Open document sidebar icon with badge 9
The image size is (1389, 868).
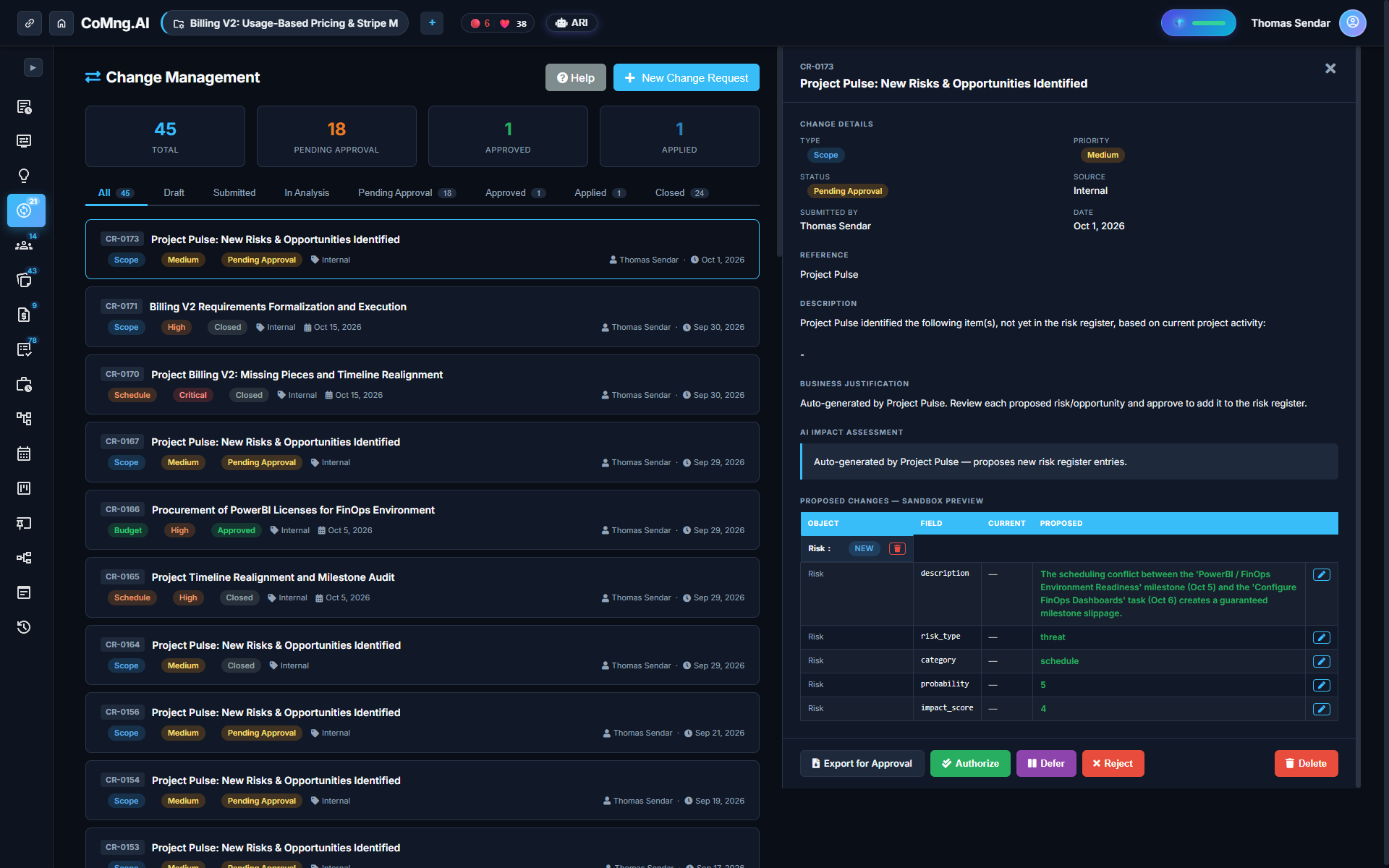[x=25, y=315]
